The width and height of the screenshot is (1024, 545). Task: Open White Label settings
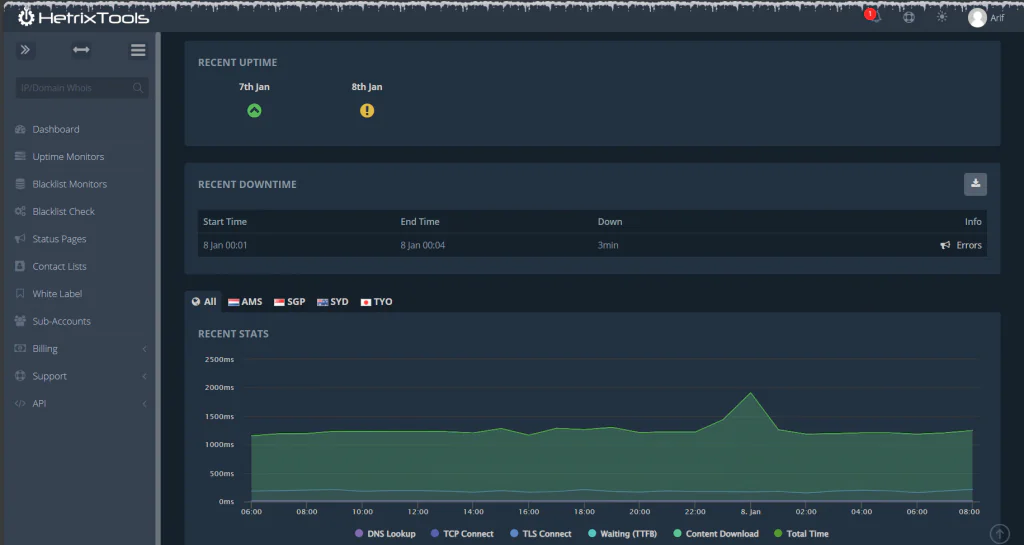click(57, 294)
